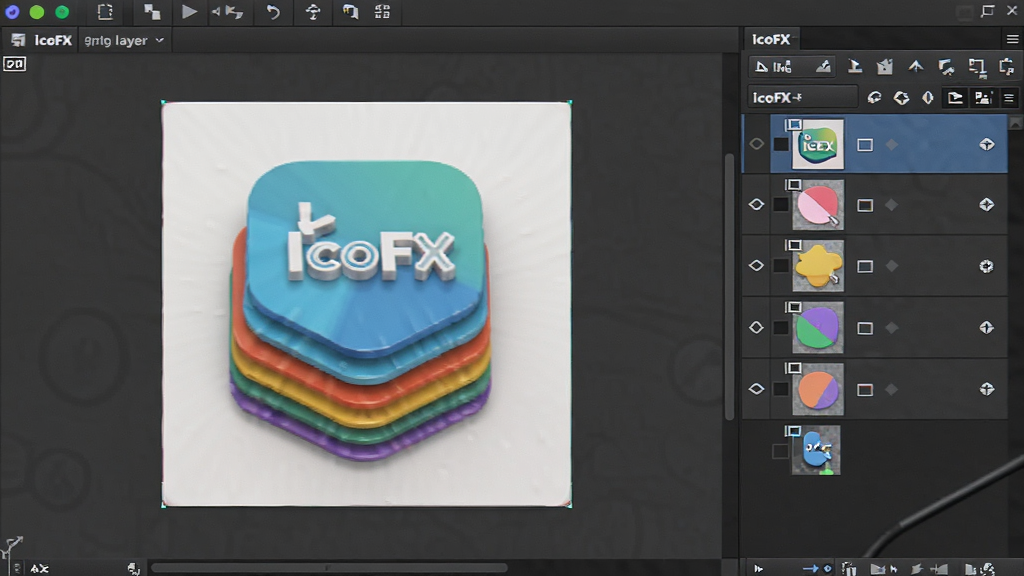The width and height of the screenshot is (1024, 576).
Task: Click the mask rectangle on pink circle layer
Action: tap(865, 206)
